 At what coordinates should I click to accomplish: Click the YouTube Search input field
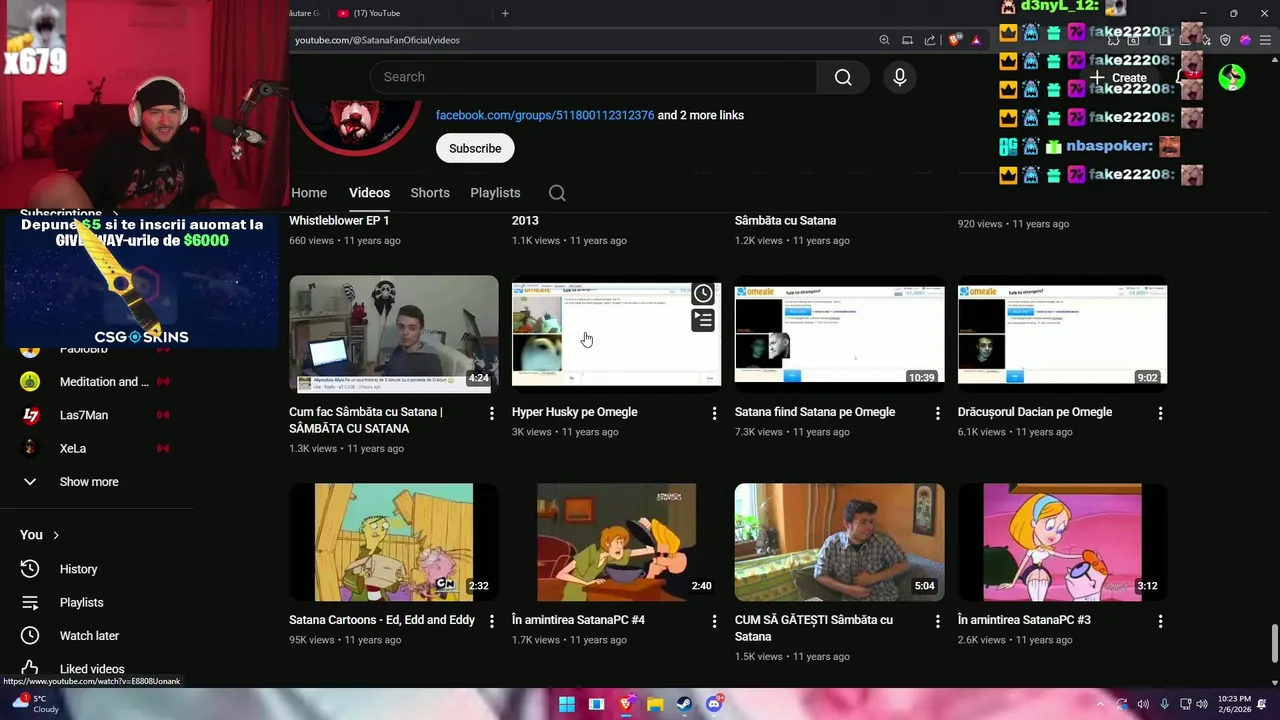point(593,77)
